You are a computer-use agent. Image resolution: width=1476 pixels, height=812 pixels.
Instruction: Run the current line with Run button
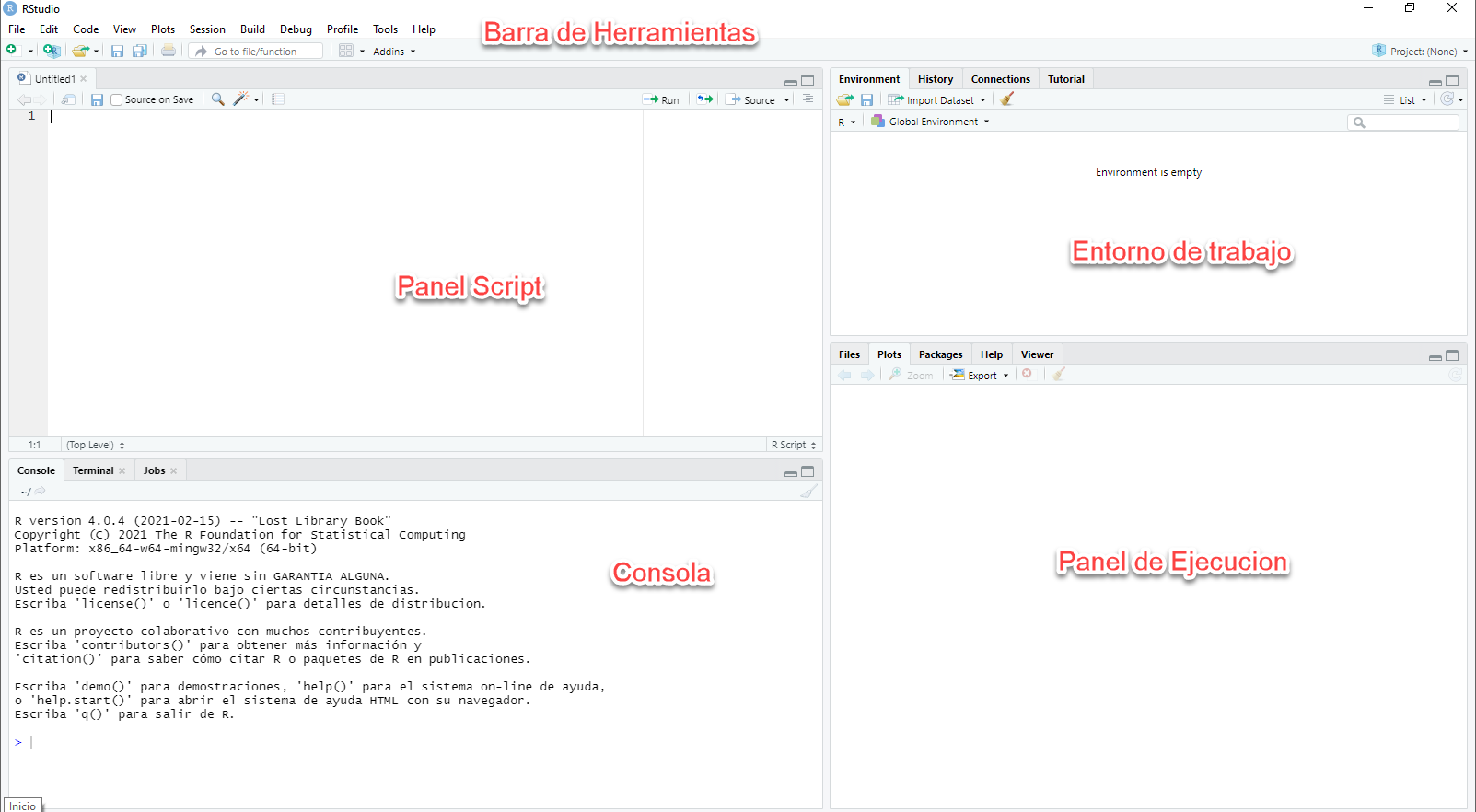point(661,99)
